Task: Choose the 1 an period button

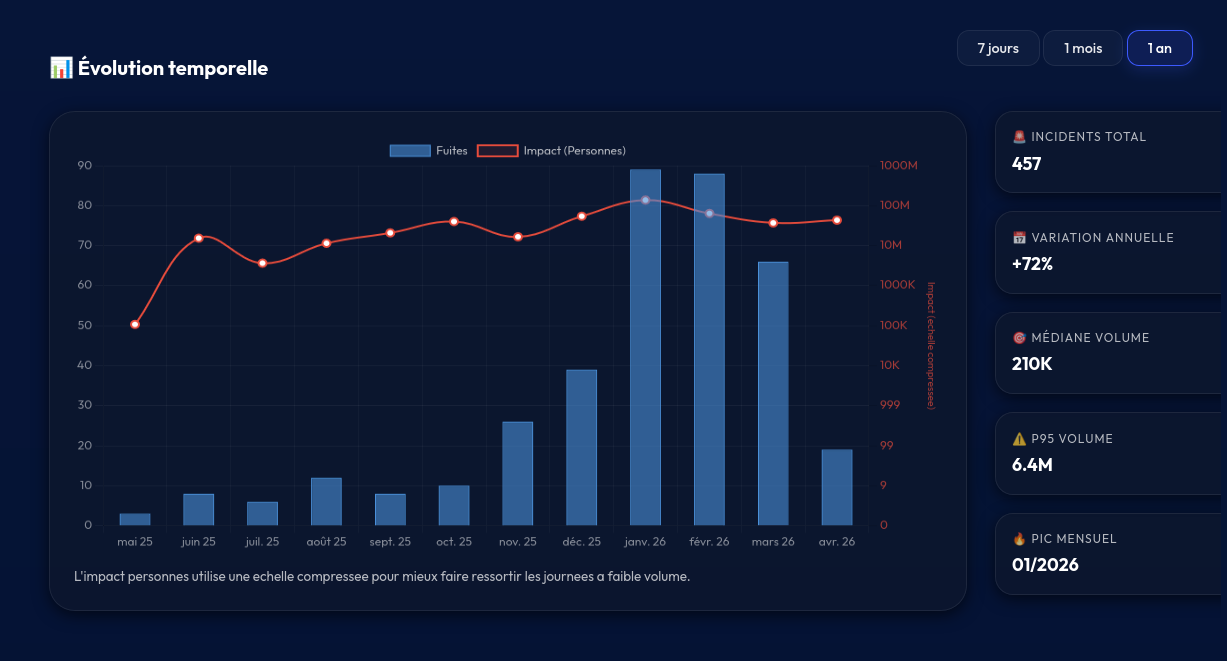Action: 1159,48
